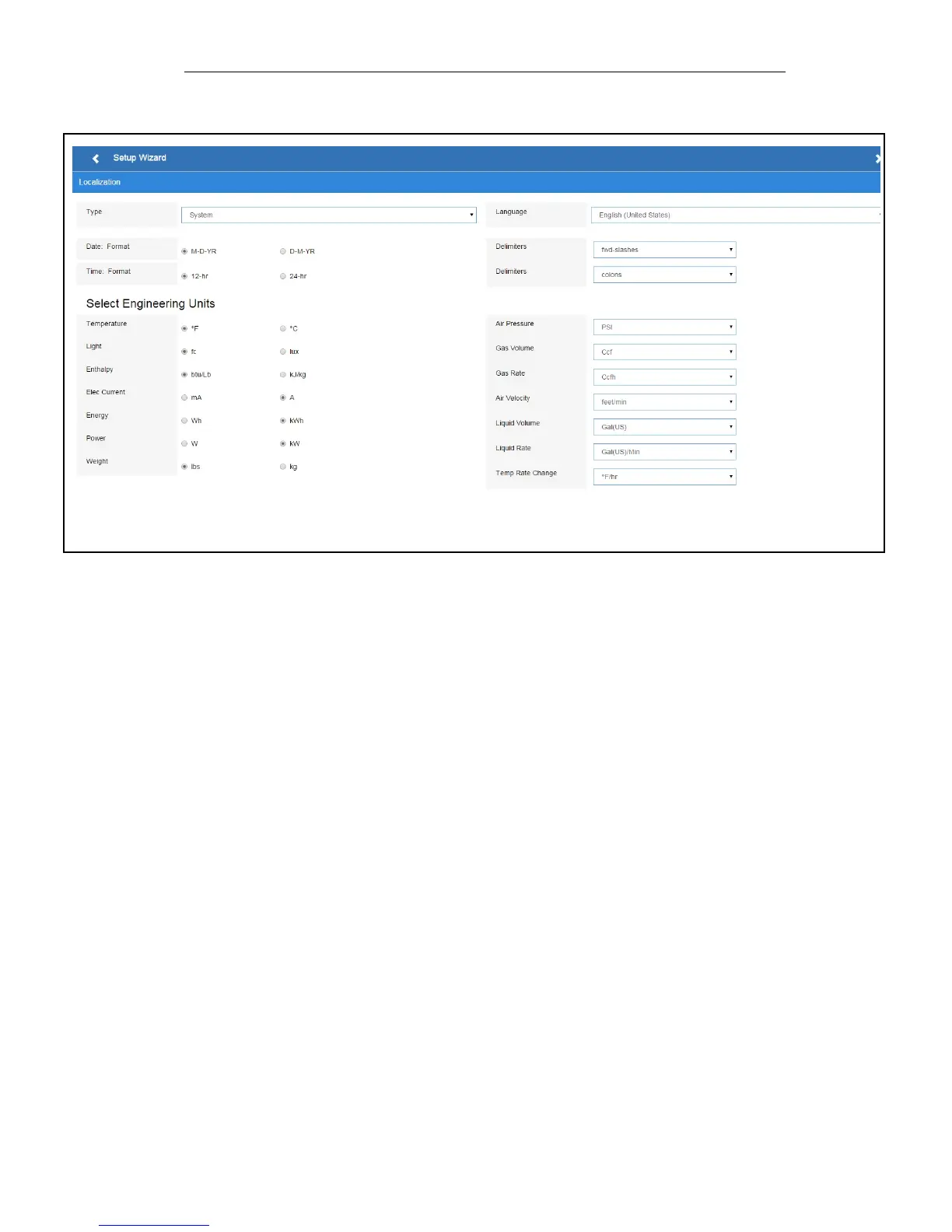This screenshot has width=952, height=1232.
Task: Click the Gas Rate label
Action: click(510, 373)
